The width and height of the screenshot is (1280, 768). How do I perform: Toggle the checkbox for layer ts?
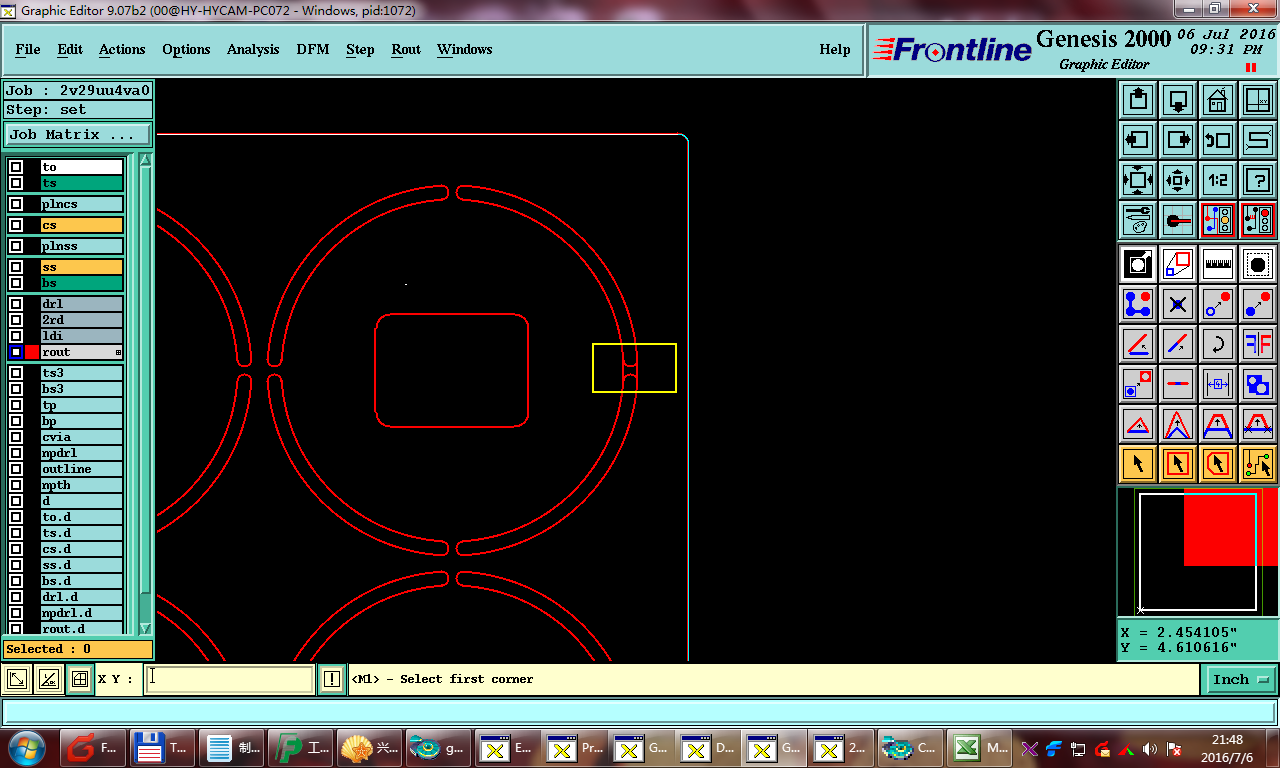coord(16,183)
